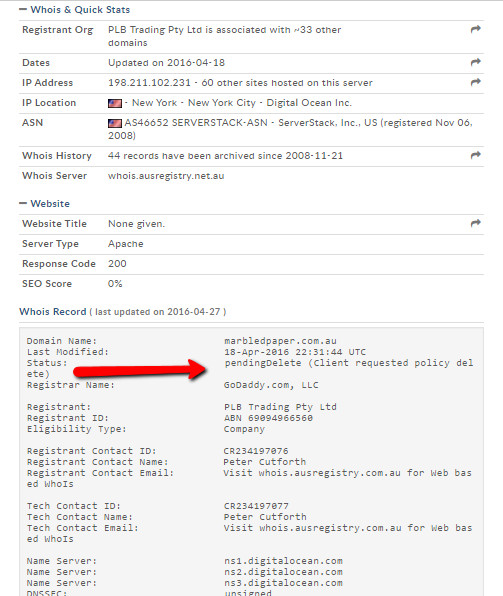Screen dimensions: 503x596
Task: Click share arrow in Website Title row
Action: (x=476, y=223)
